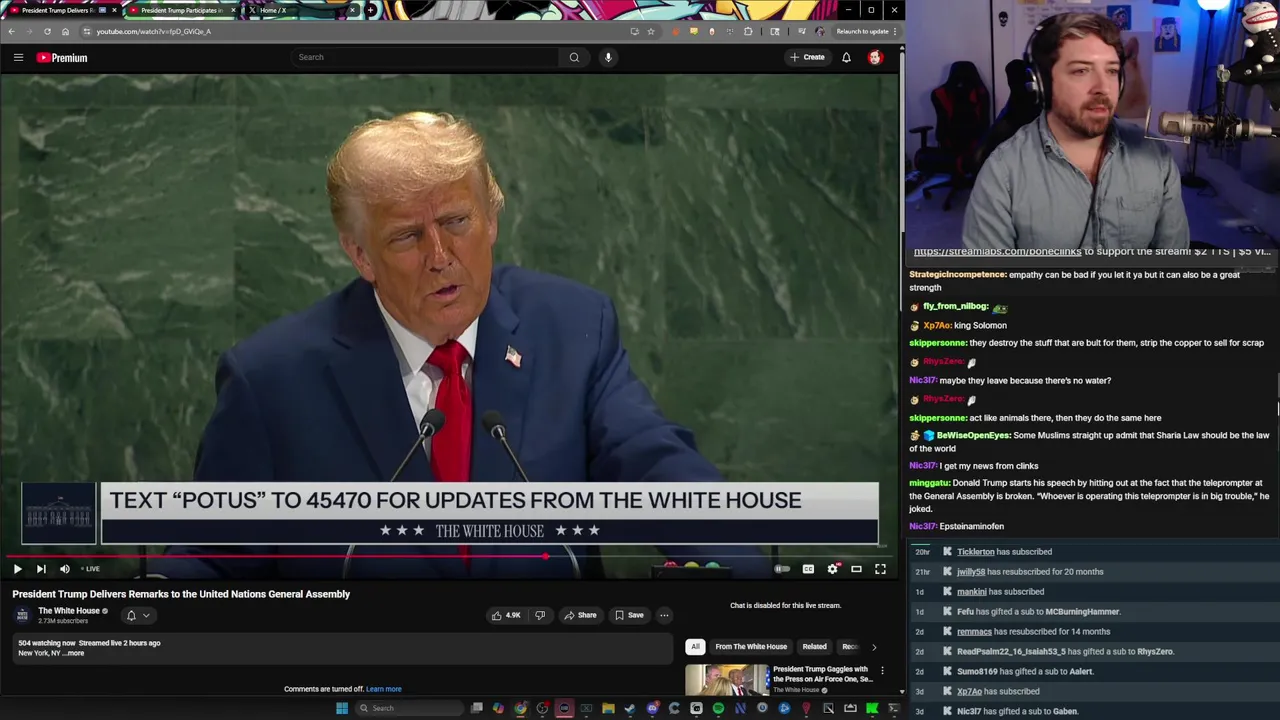The height and width of the screenshot is (720, 1280).
Task: Click the Share button
Action: [x=579, y=616]
